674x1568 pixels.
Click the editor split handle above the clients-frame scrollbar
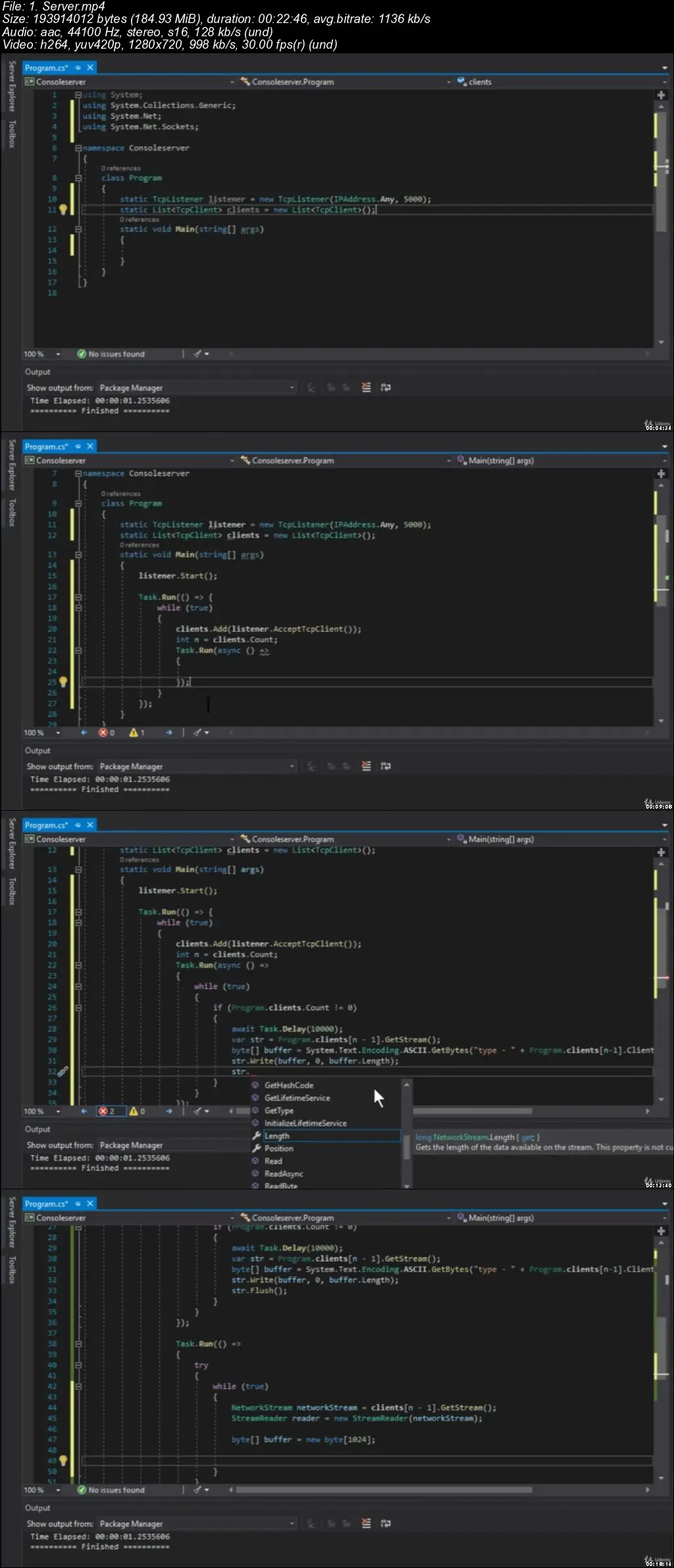pyautogui.click(x=661, y=95)
